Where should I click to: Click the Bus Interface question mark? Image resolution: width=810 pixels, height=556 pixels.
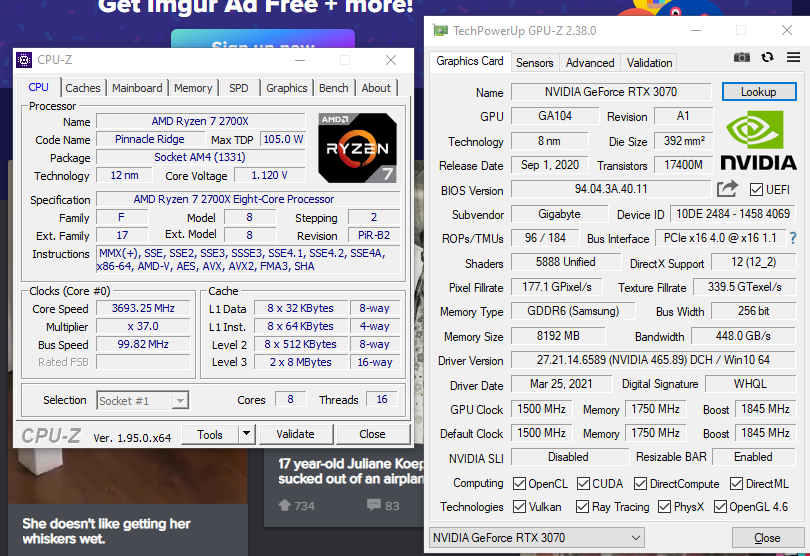pyautogui.click(x=792, y=238)
